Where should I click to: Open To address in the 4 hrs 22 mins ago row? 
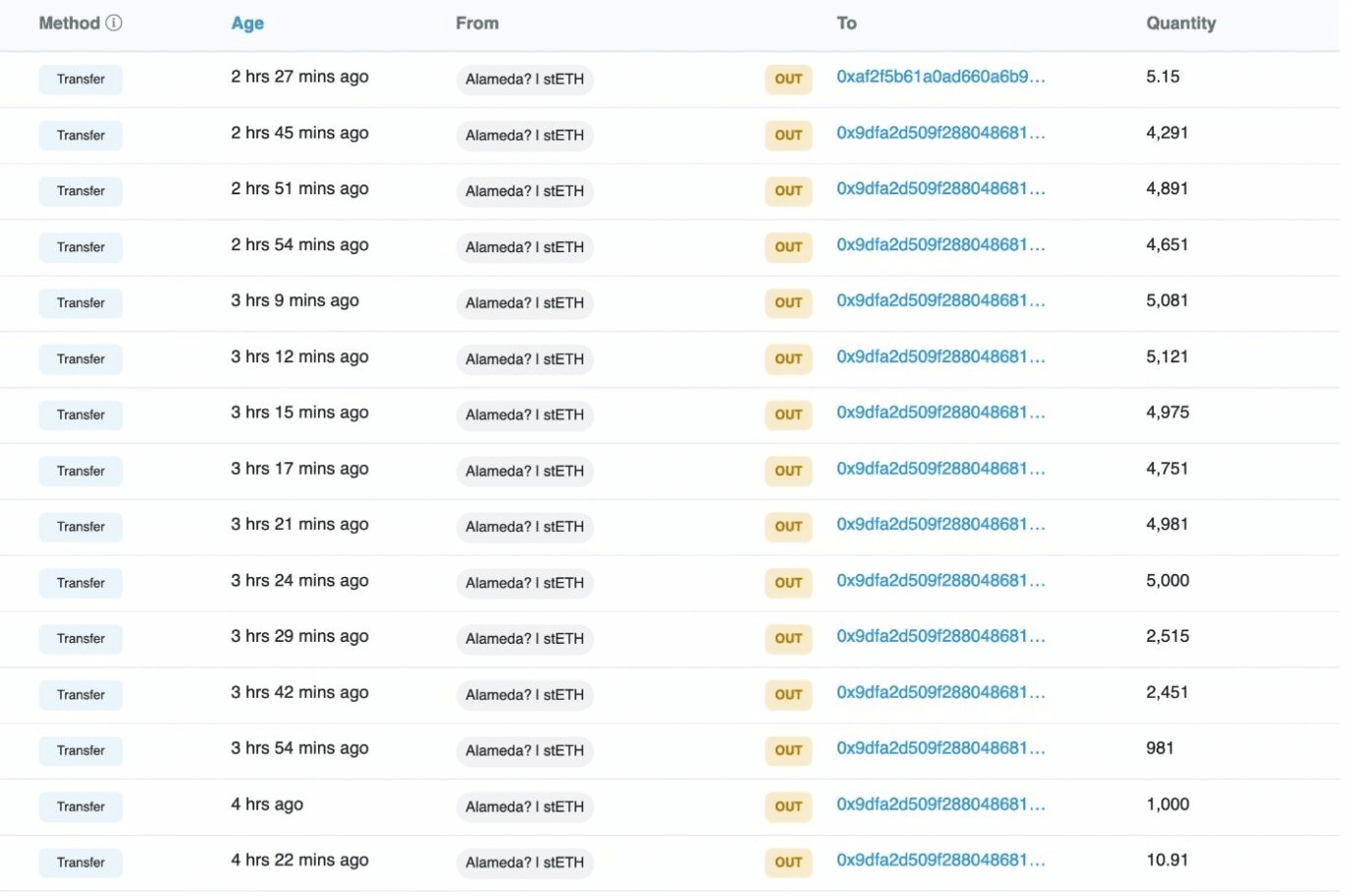(x=941, y=860)
